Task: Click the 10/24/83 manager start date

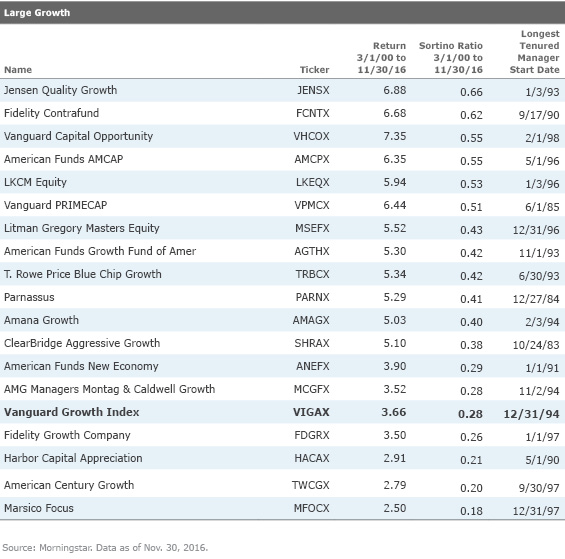Action: 536,345
